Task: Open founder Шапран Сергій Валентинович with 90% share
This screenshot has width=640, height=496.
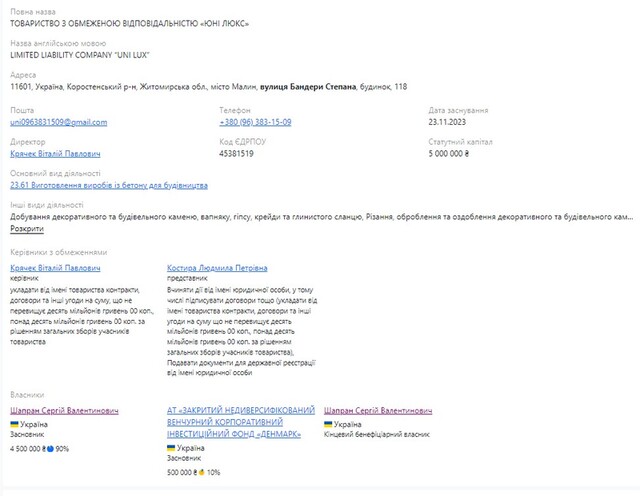Action: click(x=64, y=410)
